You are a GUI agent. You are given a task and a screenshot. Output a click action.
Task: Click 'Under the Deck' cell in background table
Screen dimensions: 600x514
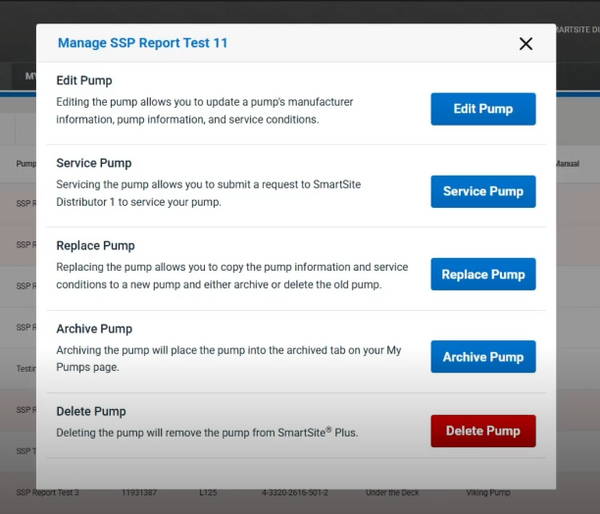392,493
